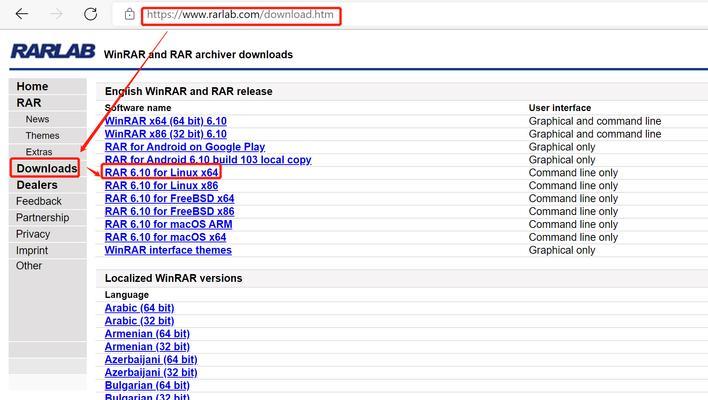Click the 'User interface' column header
This screenshot has width=708, height=400.
(x=560, y=108)
